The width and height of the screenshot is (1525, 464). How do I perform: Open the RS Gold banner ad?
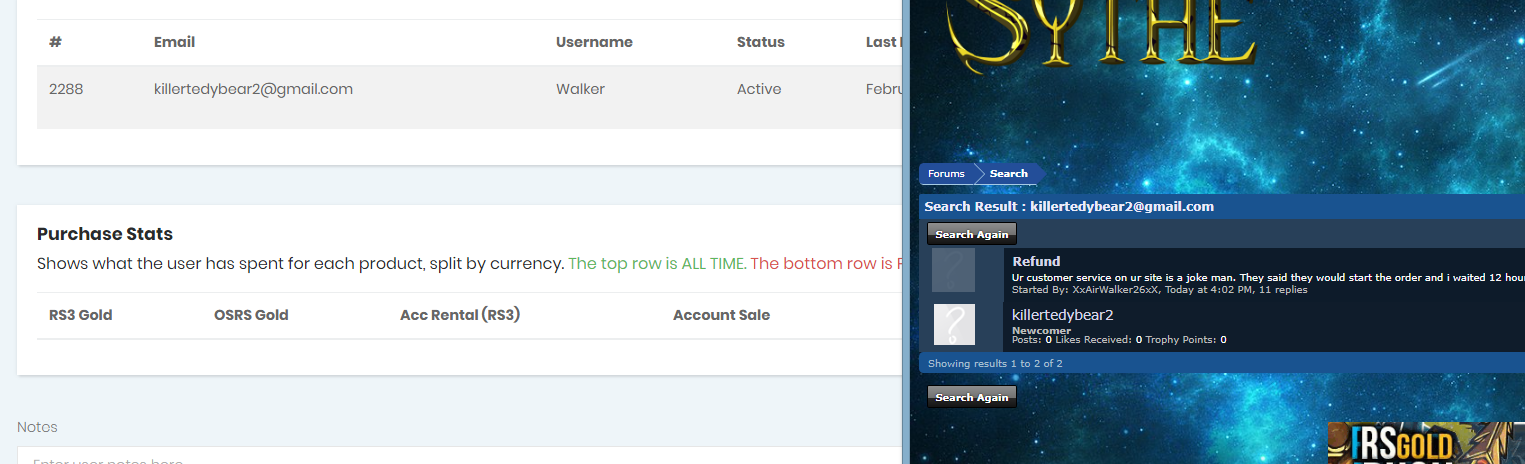pos(1426,443)
